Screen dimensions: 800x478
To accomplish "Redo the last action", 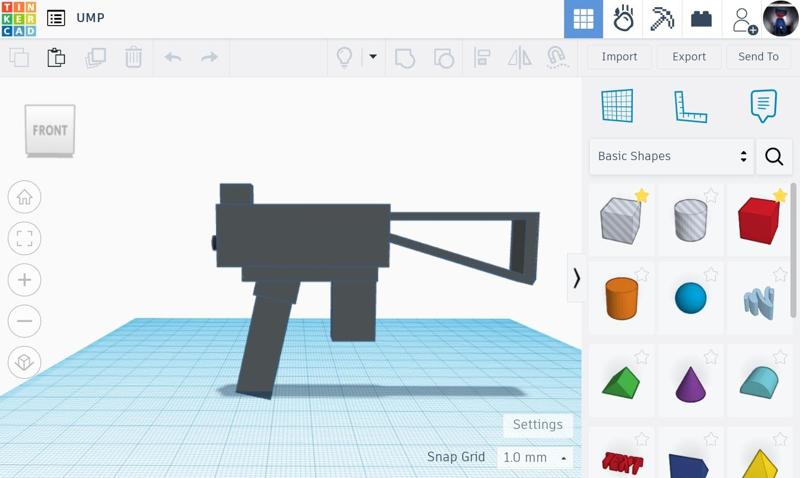I will click(x=209, y=57).
